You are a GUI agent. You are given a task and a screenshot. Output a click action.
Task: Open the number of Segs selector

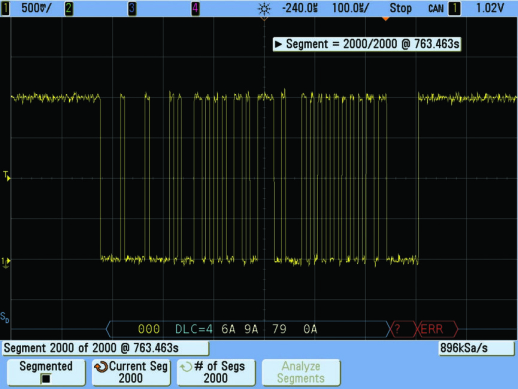216,372
